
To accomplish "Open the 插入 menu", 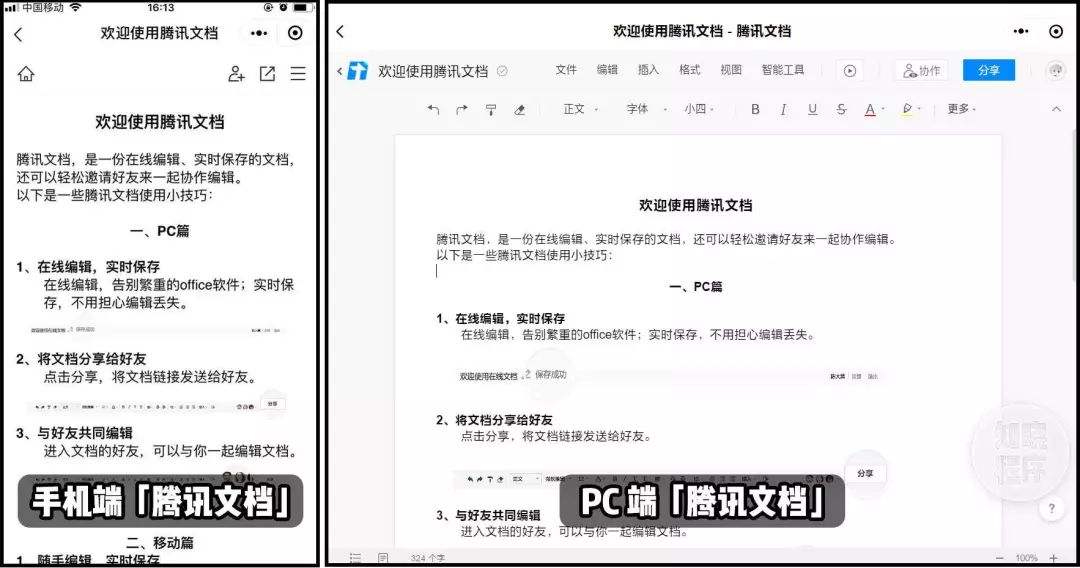I will tap(648, 70).
